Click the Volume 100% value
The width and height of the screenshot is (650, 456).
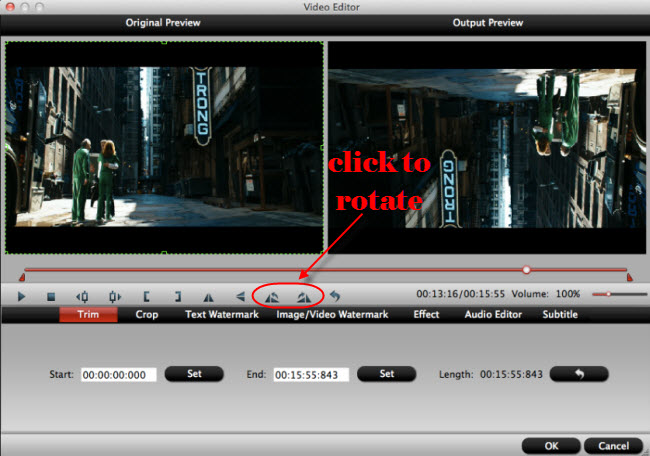568,294
